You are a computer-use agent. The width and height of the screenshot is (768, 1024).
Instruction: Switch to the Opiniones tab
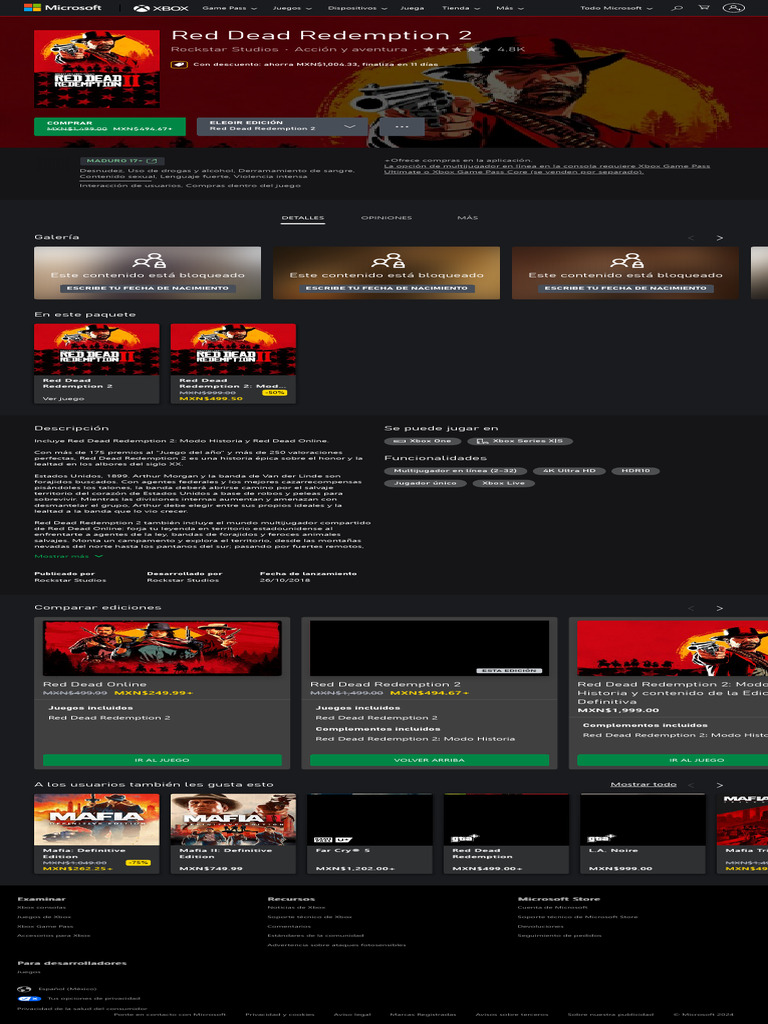click(x=386, y=218)
